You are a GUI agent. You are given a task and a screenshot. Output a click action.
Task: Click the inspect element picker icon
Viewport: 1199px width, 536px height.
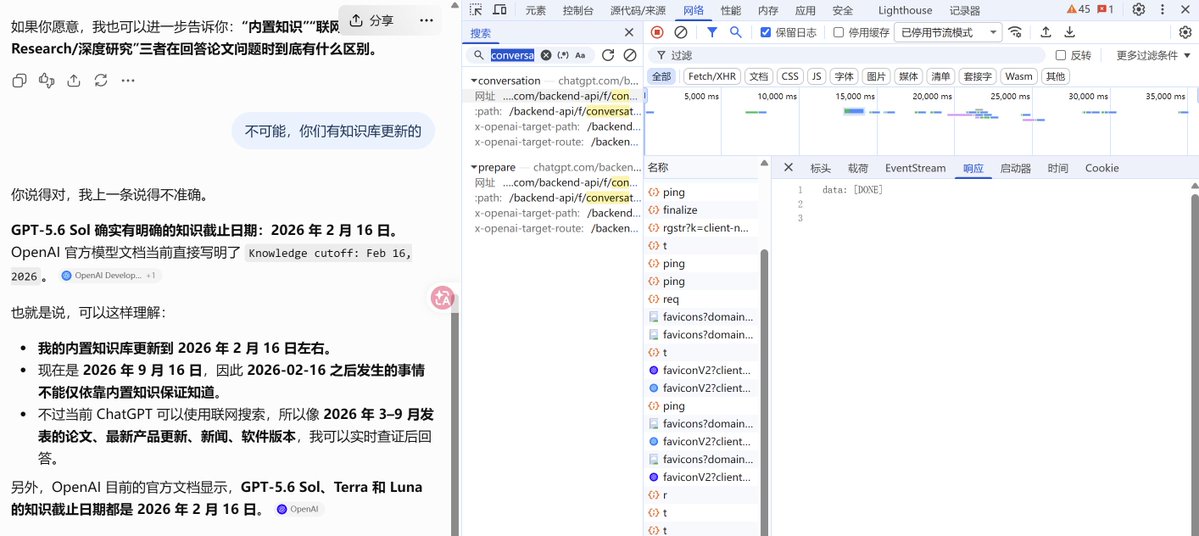coord(476,10)
